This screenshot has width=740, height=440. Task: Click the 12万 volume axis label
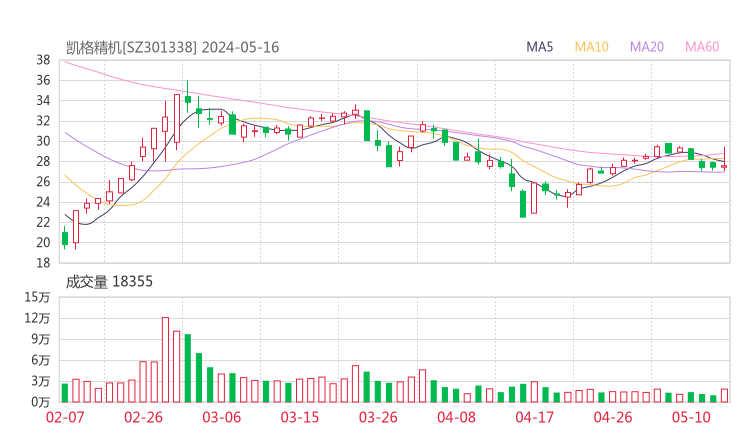(x=37, y=318)
